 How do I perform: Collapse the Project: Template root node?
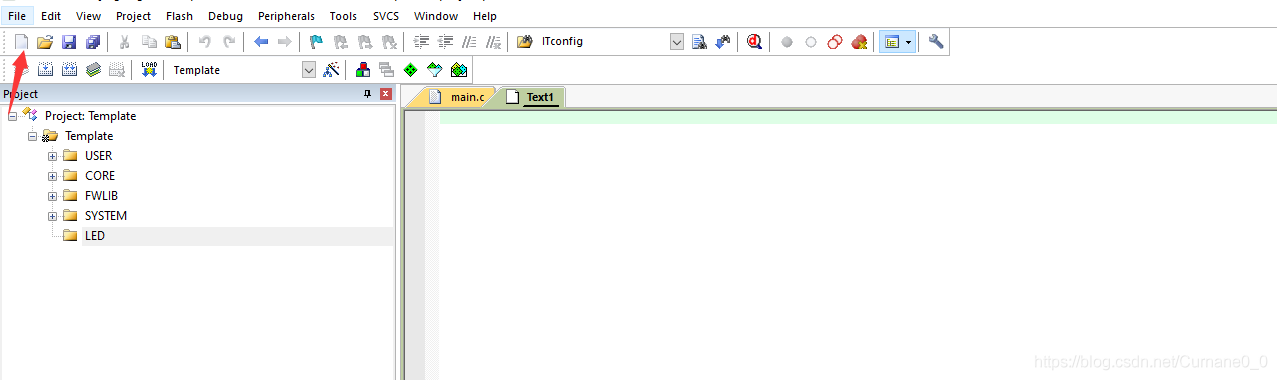pyautogui.click(x=13, y=116)
